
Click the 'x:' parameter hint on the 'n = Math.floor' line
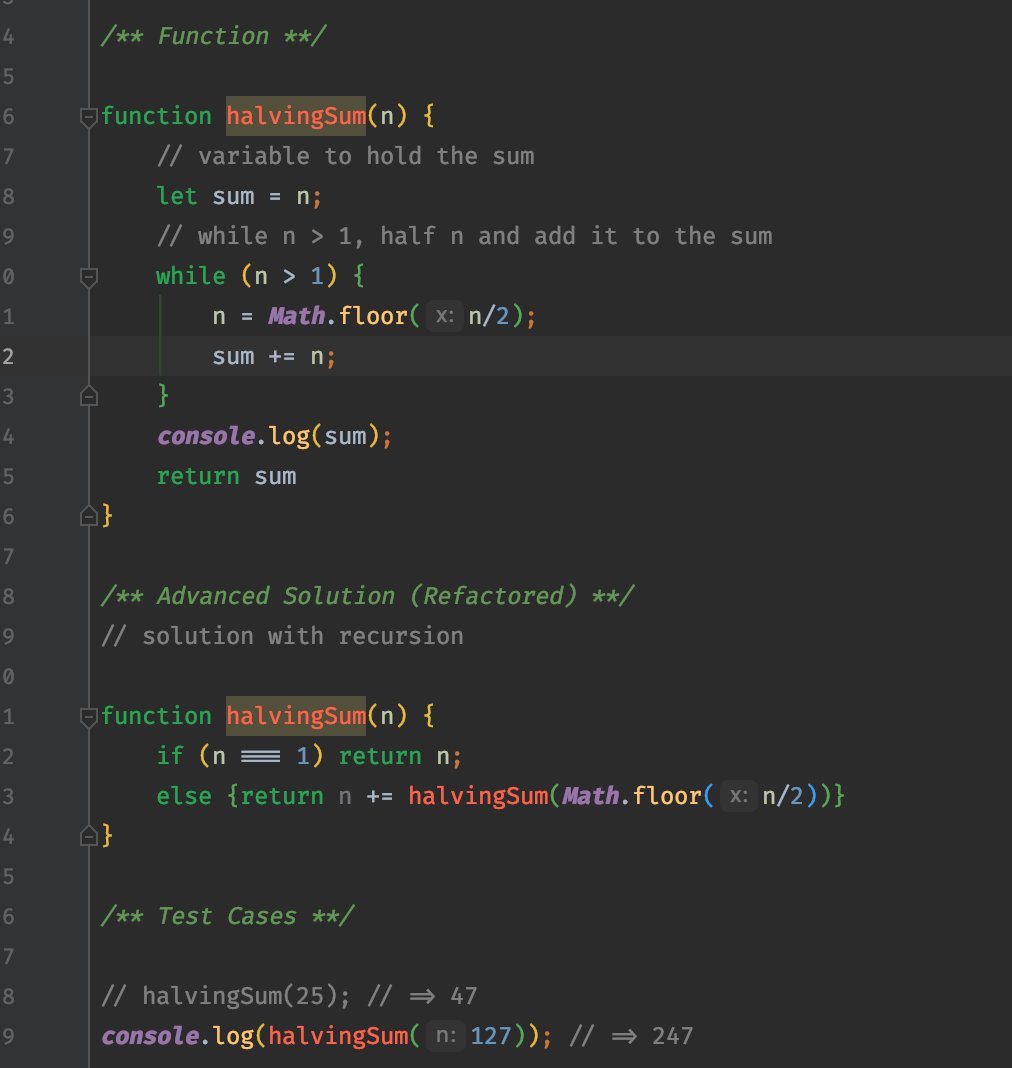[445, 316]
